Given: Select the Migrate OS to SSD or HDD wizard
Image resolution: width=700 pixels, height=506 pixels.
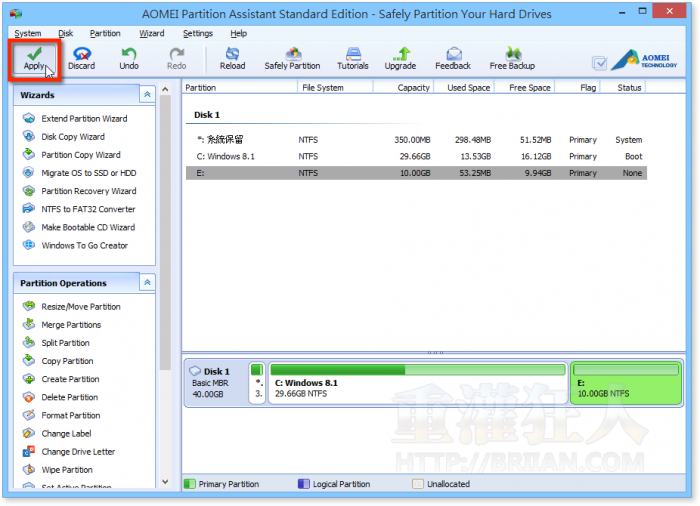Looking at the screenshot, I should 88,173.
